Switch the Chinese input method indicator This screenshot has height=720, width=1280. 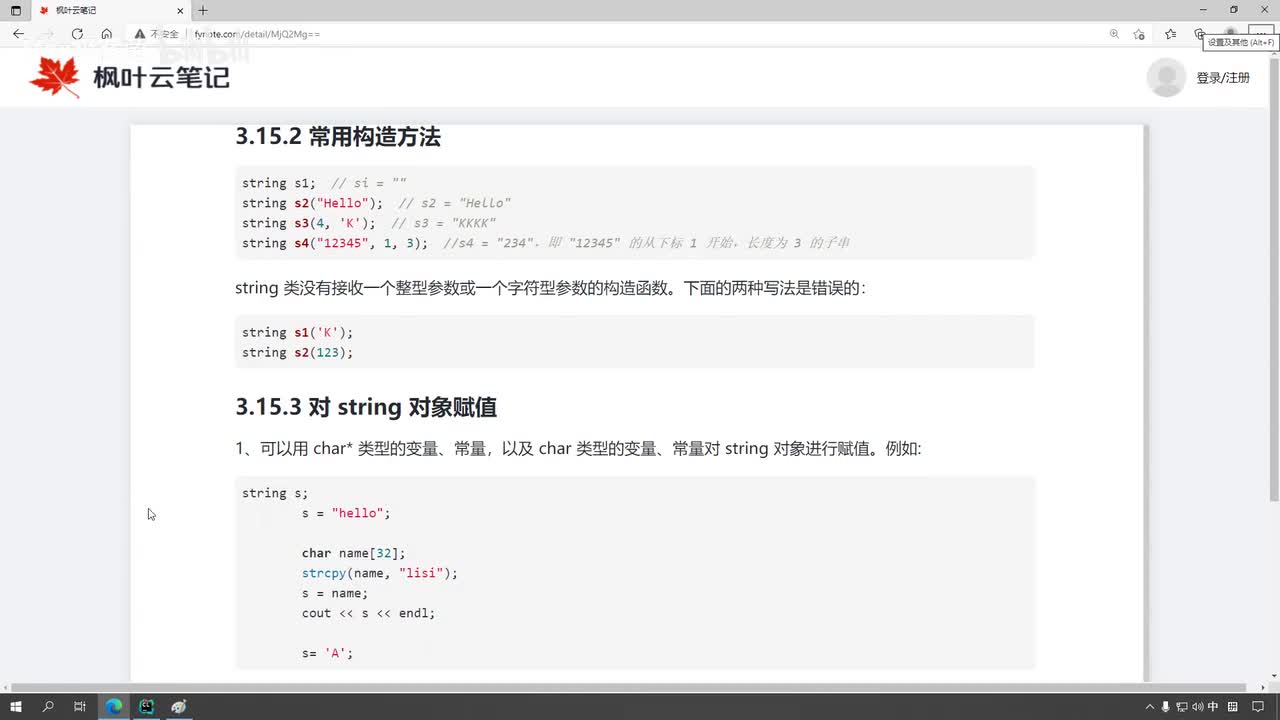click(1213, 707)
